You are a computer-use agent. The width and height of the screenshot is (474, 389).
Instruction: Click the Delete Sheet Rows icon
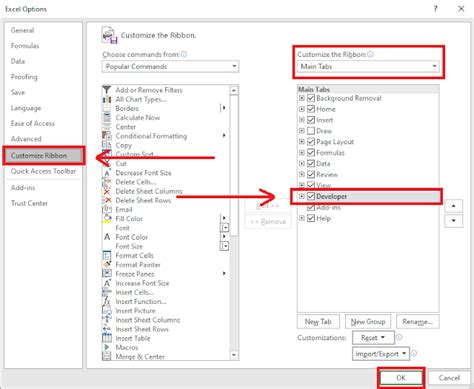(x=106, y=200)
